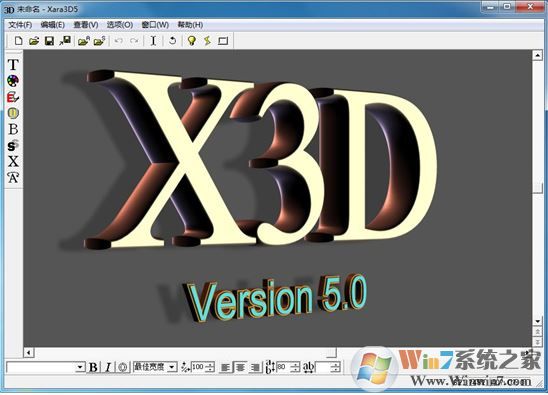Open a file using the folder icon
This screenshot has width=548, height=395.
pos(34,41)
